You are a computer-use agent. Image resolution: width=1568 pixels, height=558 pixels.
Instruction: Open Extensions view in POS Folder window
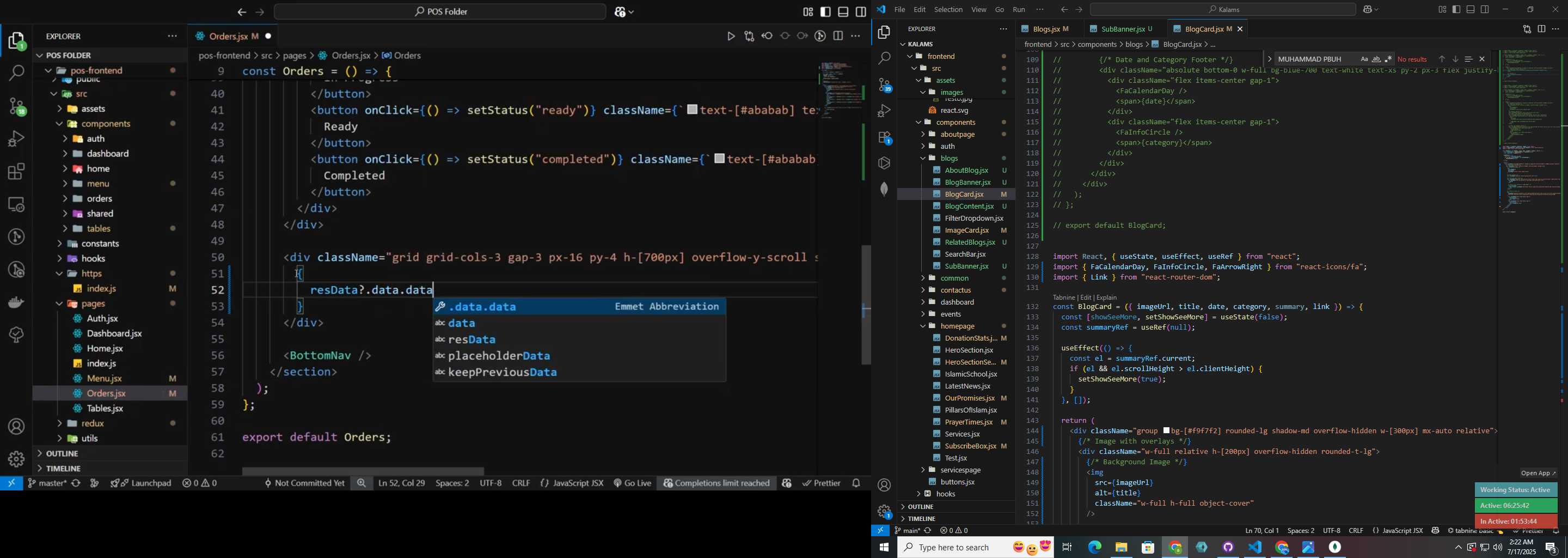[x=16, y=172]
